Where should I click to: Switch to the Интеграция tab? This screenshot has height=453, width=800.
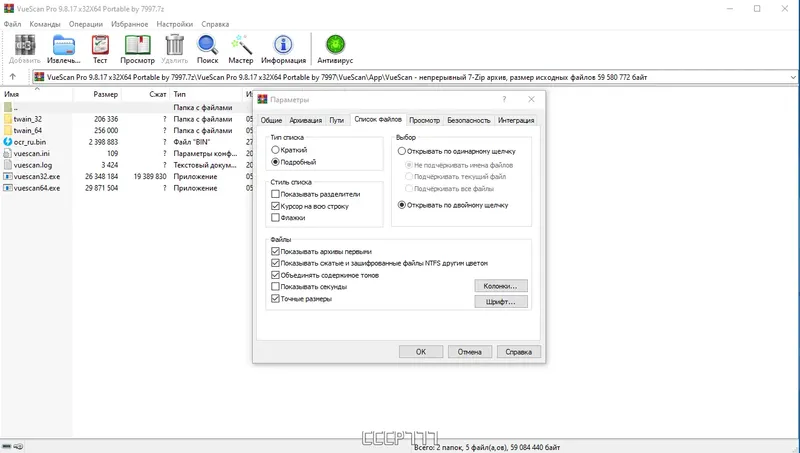point(516,120)
